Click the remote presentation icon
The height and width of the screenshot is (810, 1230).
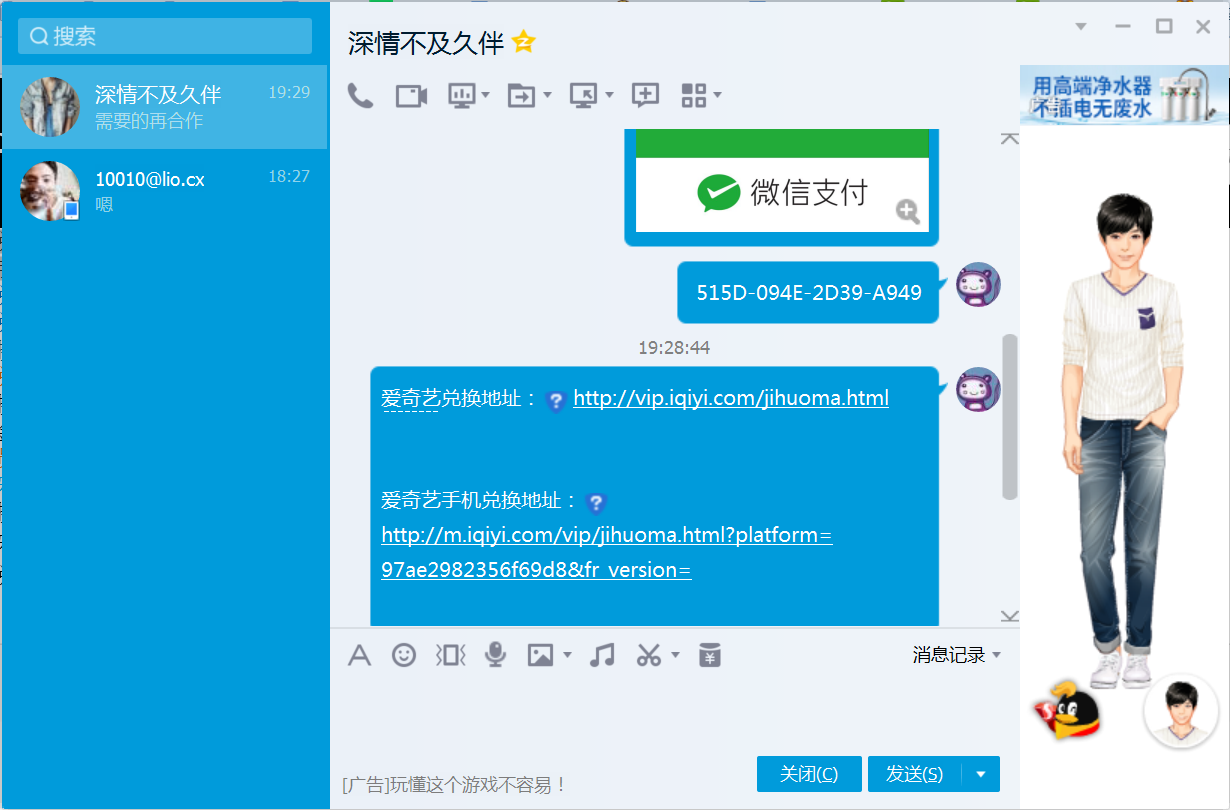pyautogui.click(x=461, y=95)
